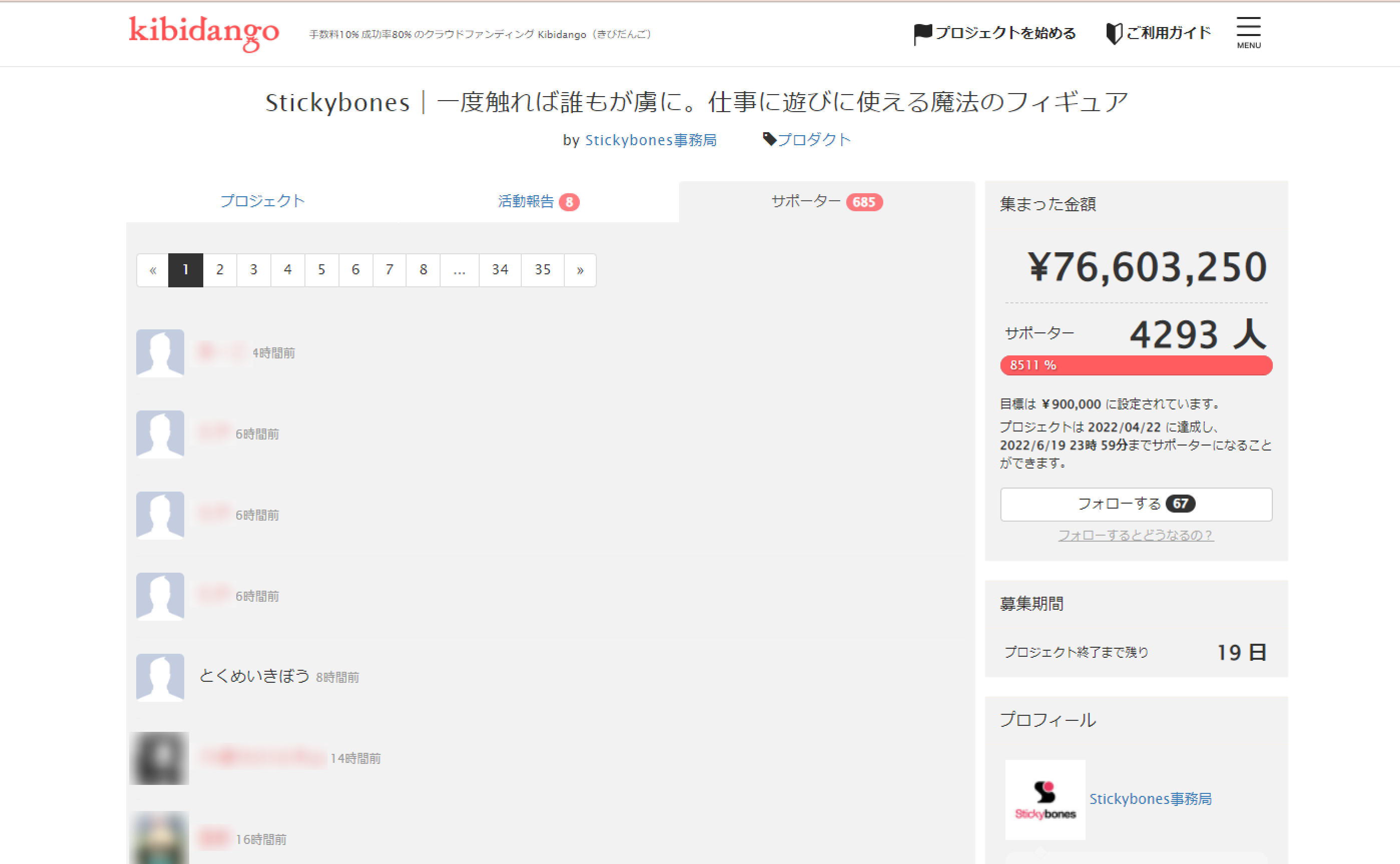Click the guide book icon in header
This screenshot has height=864, width=1400.
tap(1113, 33)
